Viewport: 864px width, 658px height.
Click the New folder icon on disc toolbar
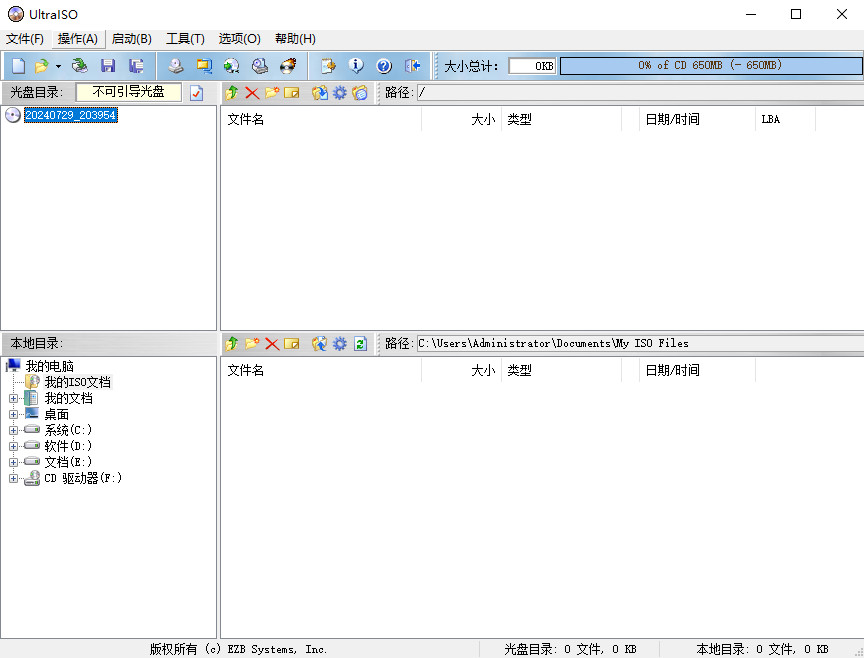[x=270, y=93]
